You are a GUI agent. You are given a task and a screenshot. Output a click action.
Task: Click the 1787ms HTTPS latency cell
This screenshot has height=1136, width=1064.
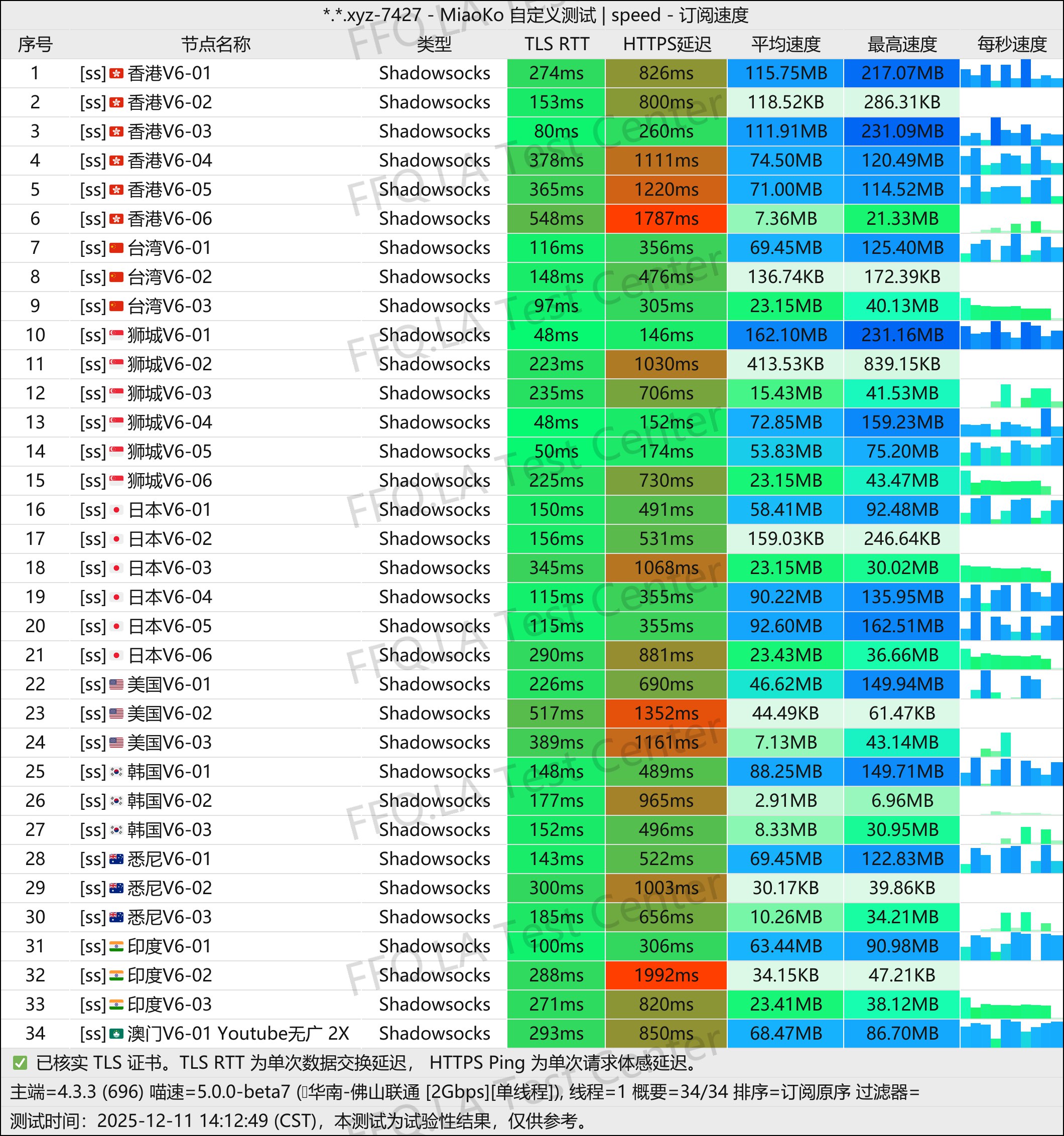(667, 219)
